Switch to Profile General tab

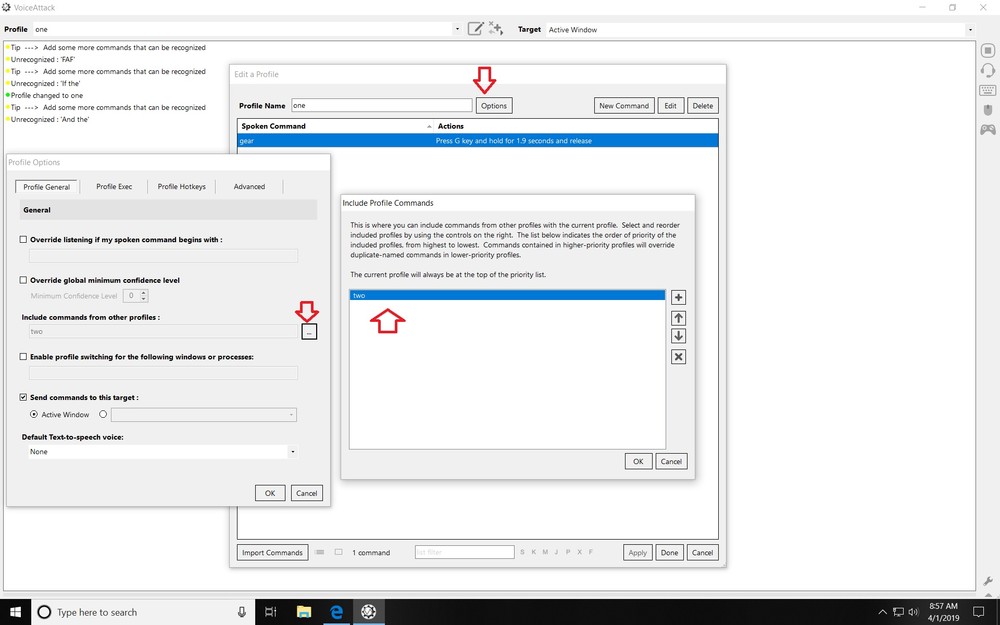click(47, 187)
